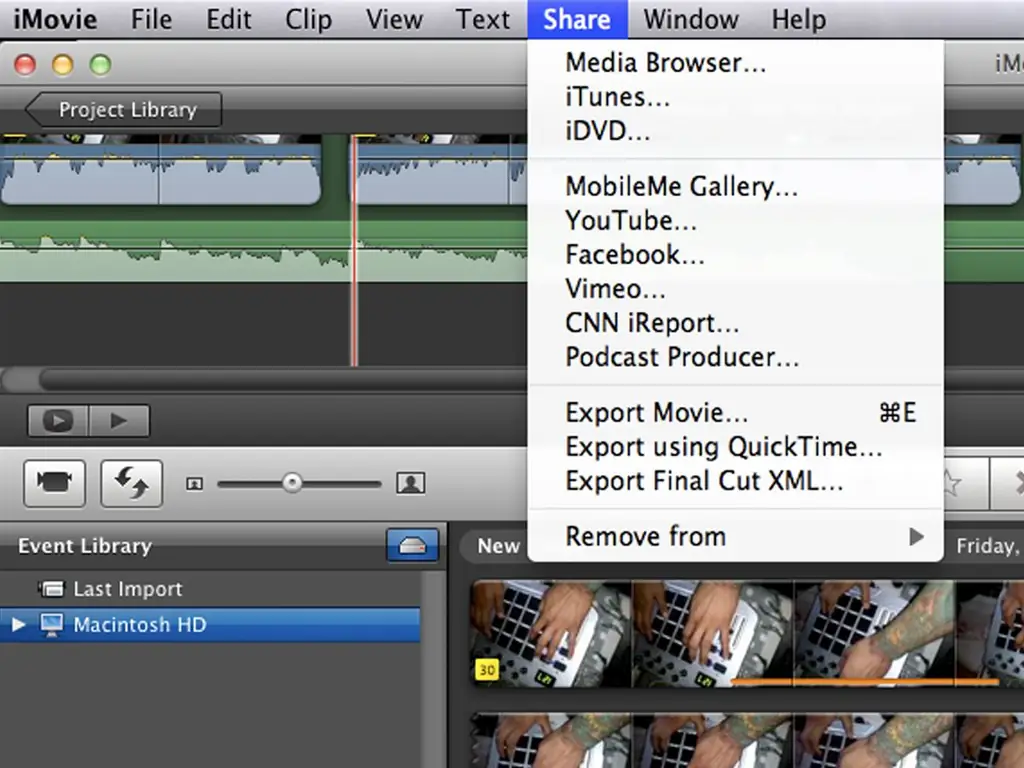Screen dimensions: 1024x768
Task: Click the Last Import filmstrip icon
Action: pos(52,589)
